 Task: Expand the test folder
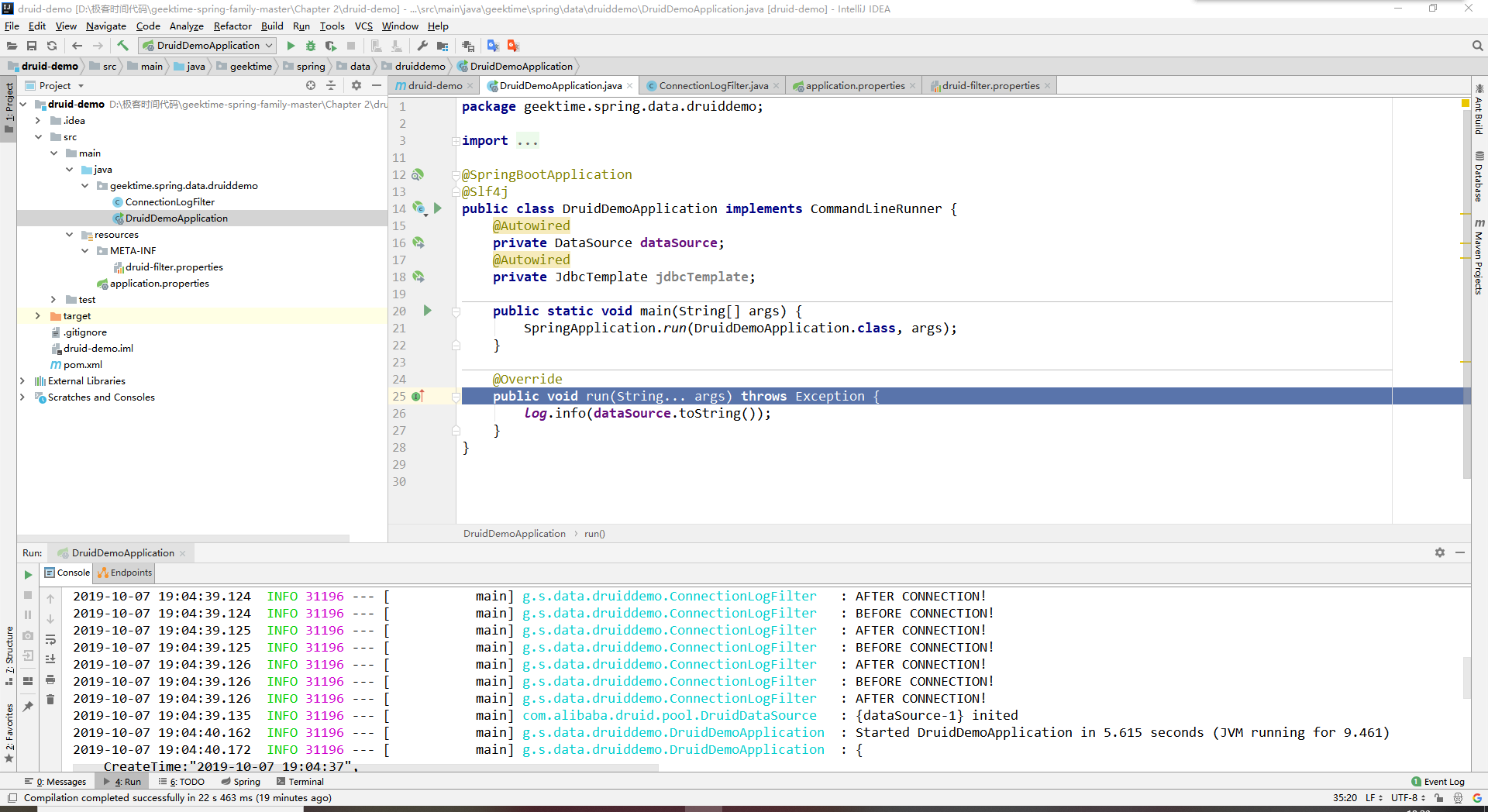click(x=53, y=299)
